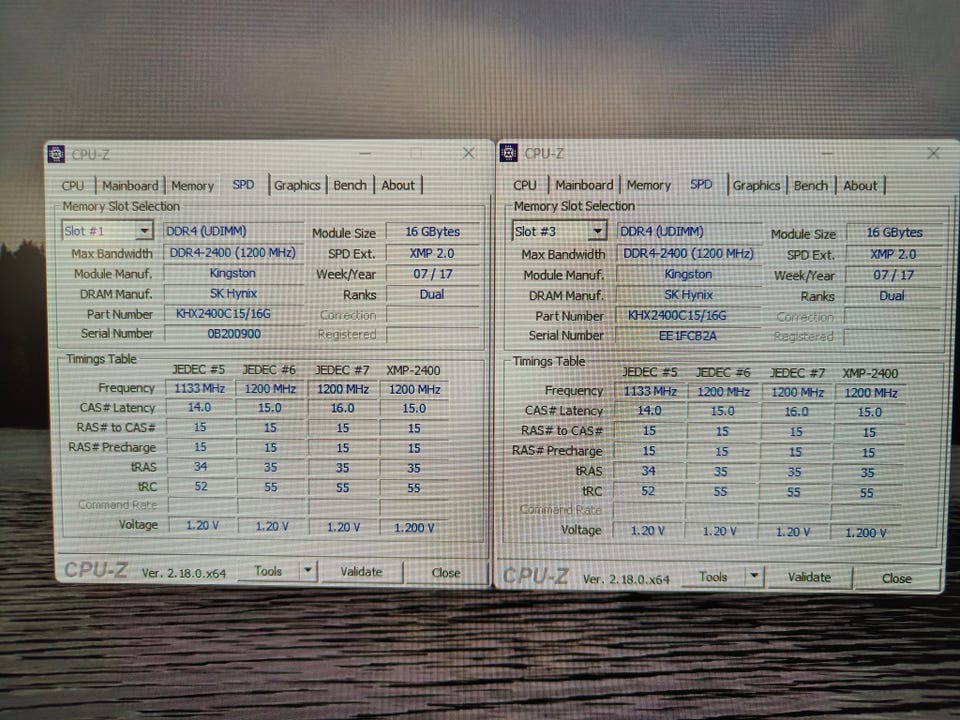Click tRC value 52 in left window
The width and height of the screenshot is (960, 720).
(201, 486)
